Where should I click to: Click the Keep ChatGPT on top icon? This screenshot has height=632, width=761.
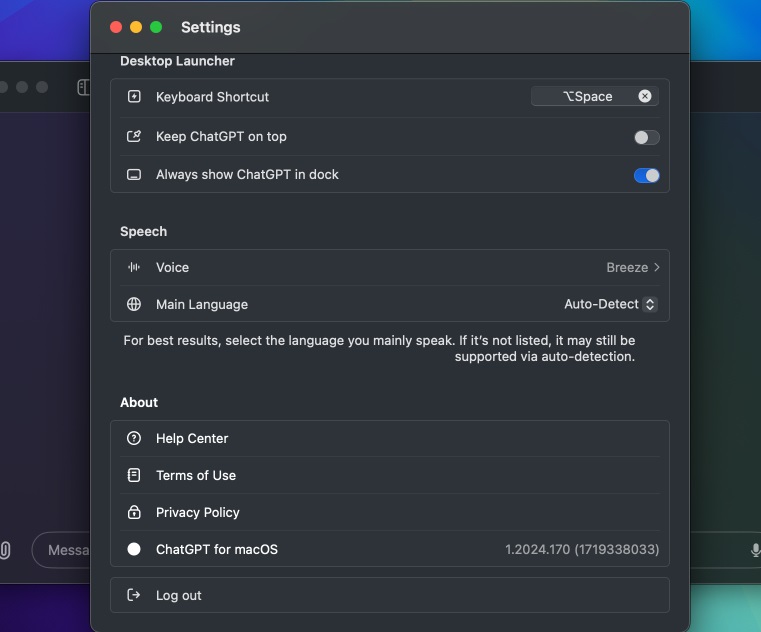pos(134,137)
